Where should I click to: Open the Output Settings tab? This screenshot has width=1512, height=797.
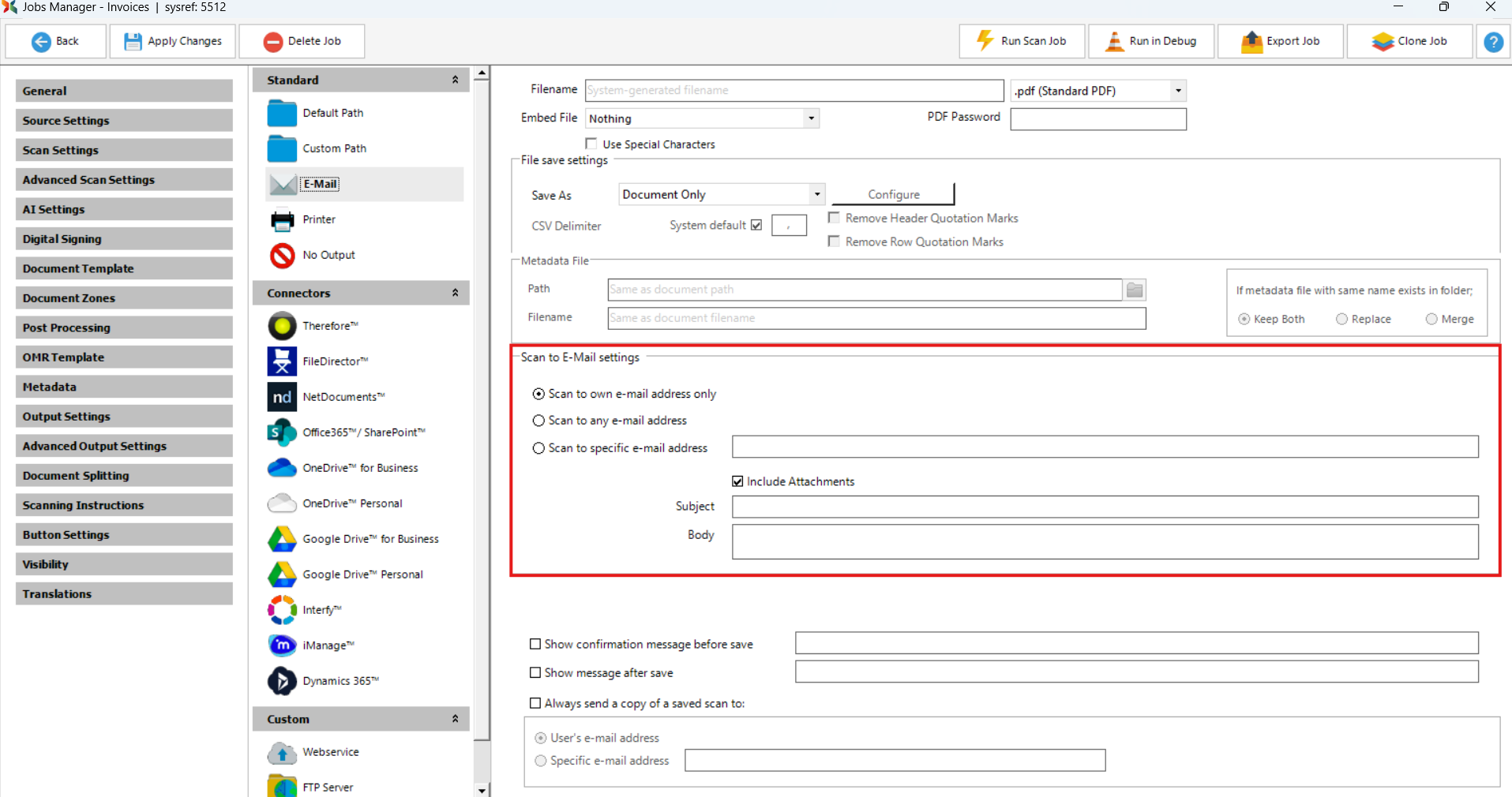124,417
